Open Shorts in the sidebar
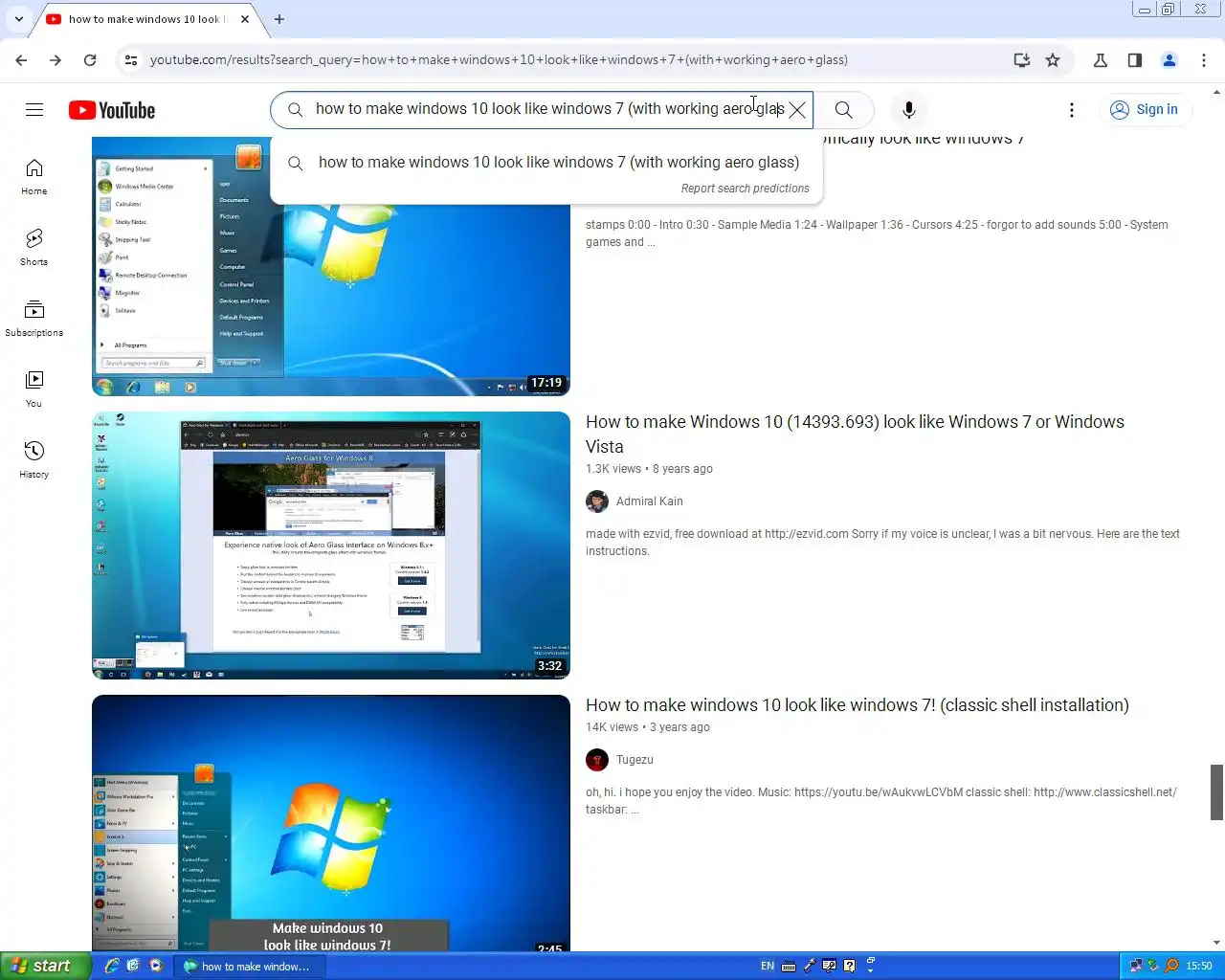1225x980 pixels. click(34, 248)
